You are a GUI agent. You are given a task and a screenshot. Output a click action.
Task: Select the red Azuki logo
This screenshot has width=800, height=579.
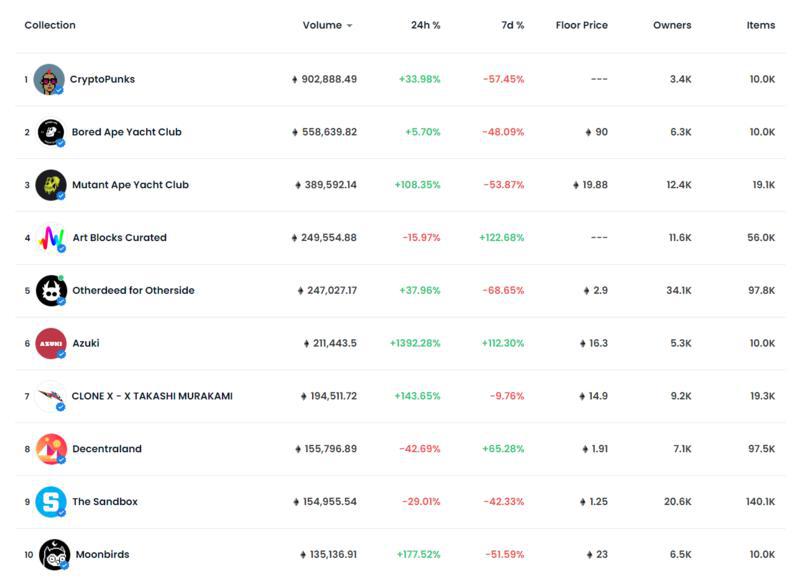pos(51,343)
